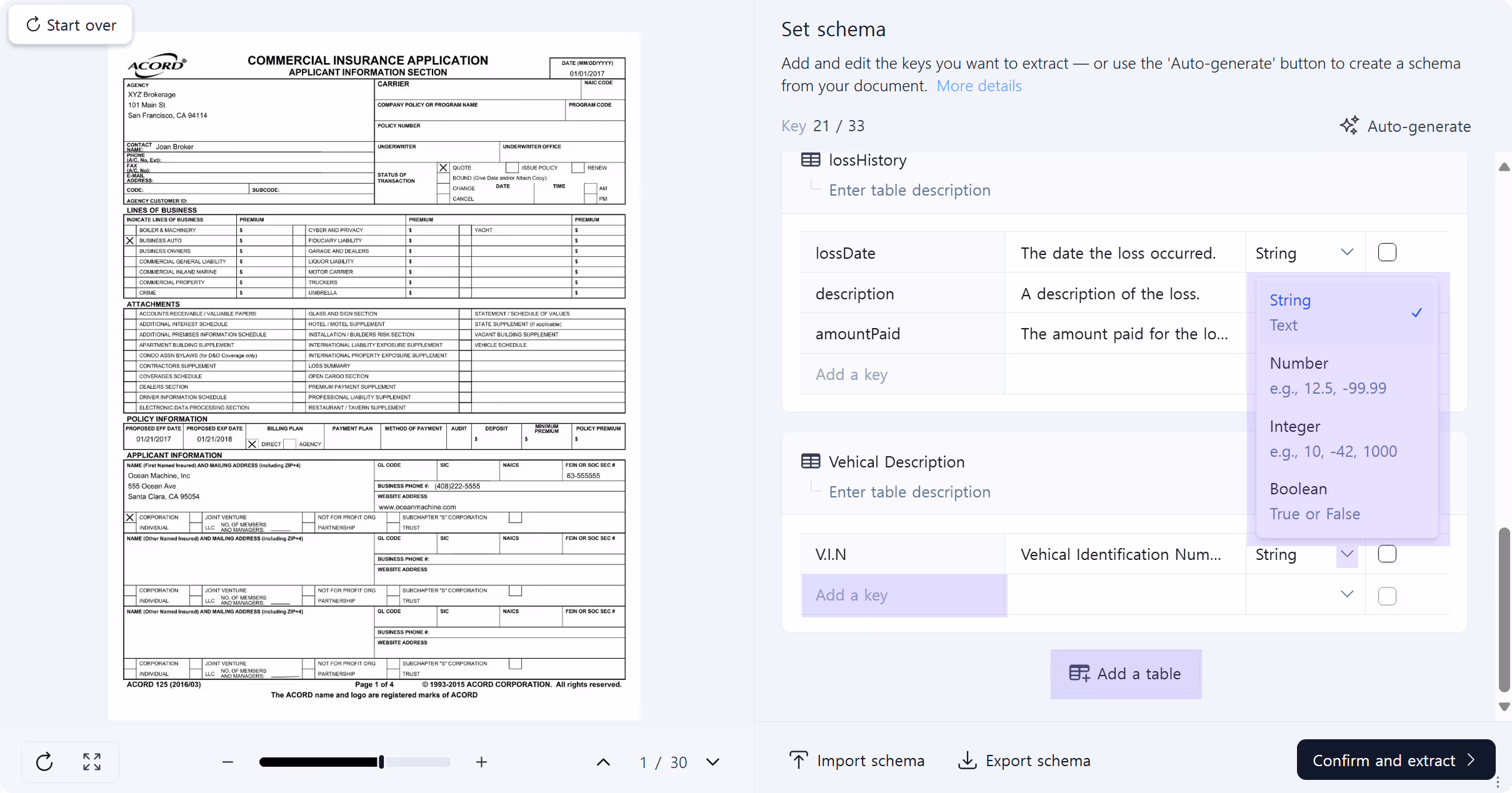Click the Confirm and extract button
Image resolution: width=1512 pixels, height=793 pixels.
(1394, 760)
